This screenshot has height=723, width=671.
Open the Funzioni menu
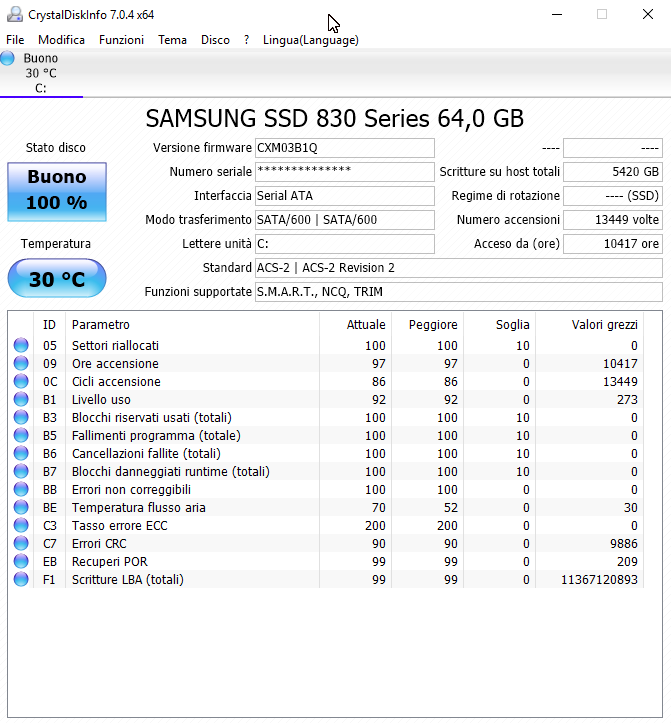(121, 40)
